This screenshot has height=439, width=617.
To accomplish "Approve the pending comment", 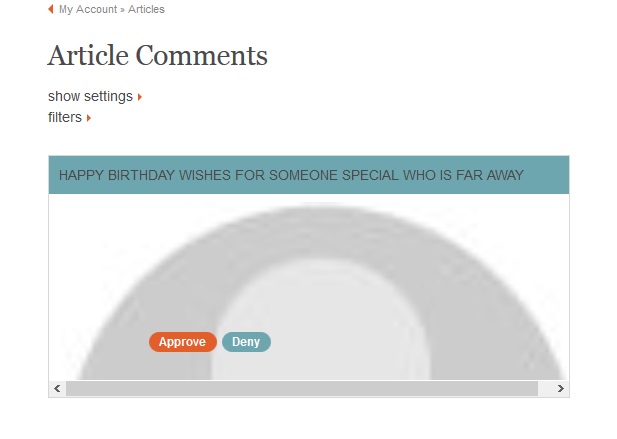I will pos(183,342).
